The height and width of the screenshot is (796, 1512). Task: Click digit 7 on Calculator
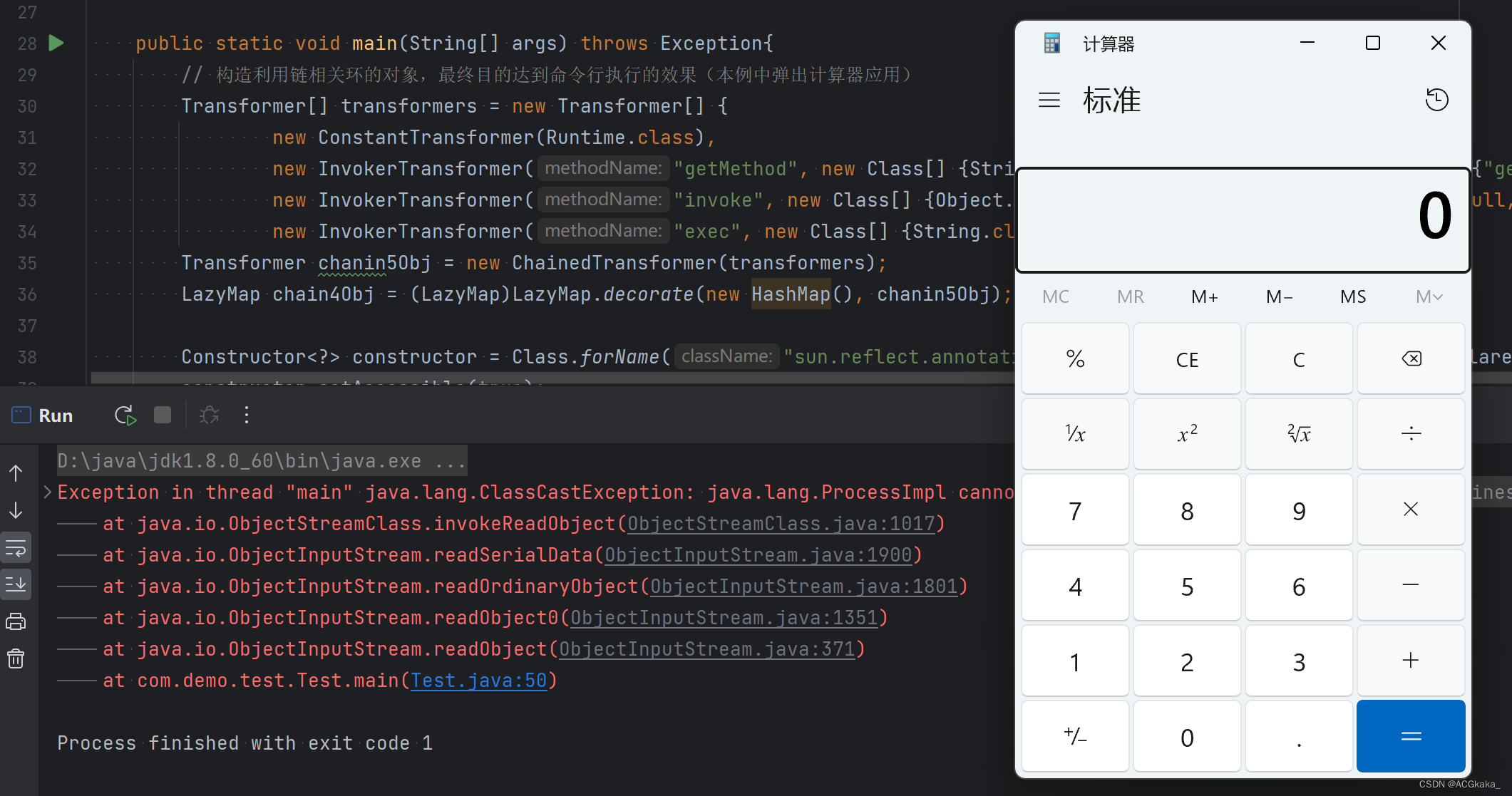(1075, 510)
